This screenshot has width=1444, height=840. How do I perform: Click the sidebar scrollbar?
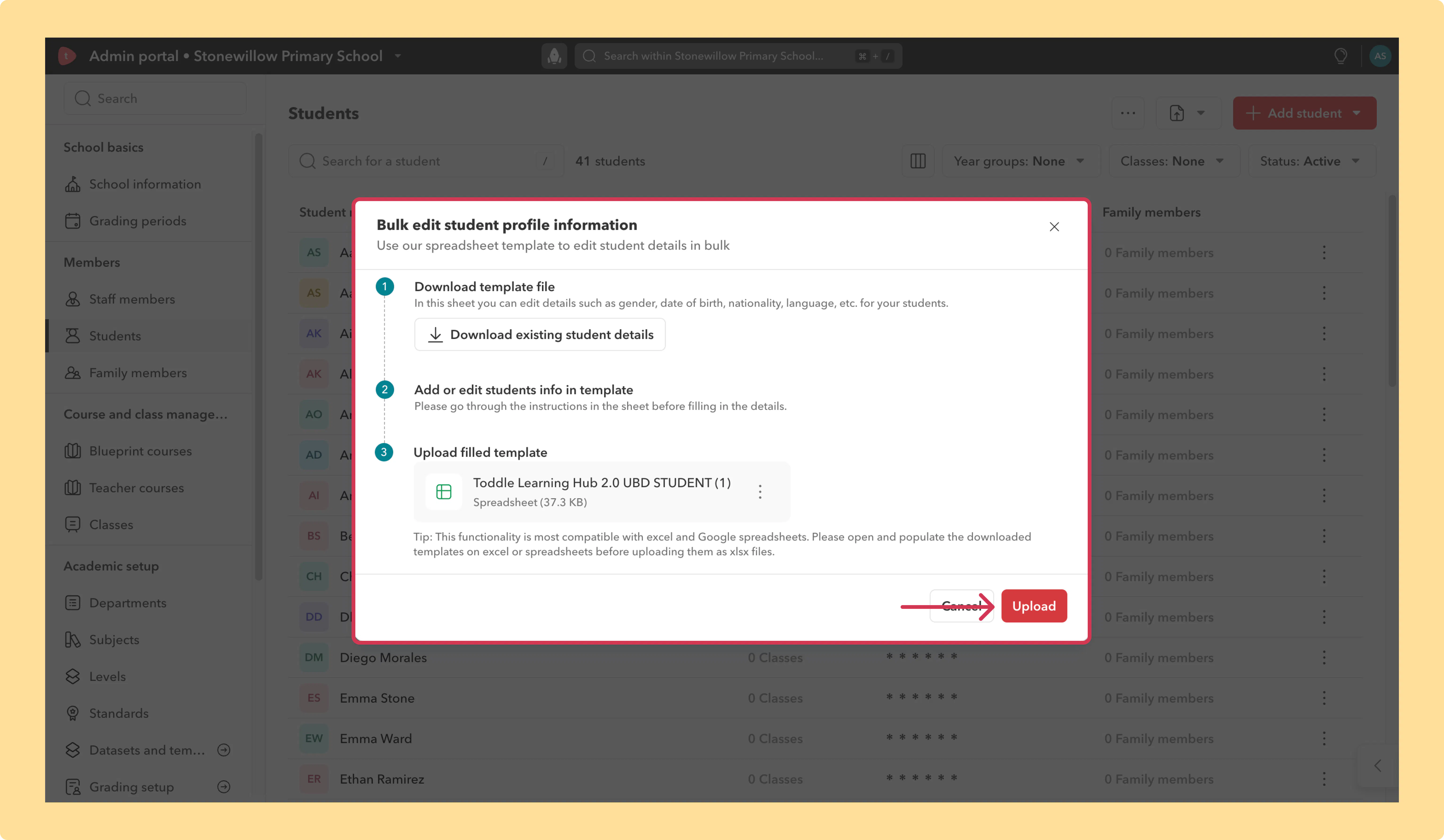point(259,357)
